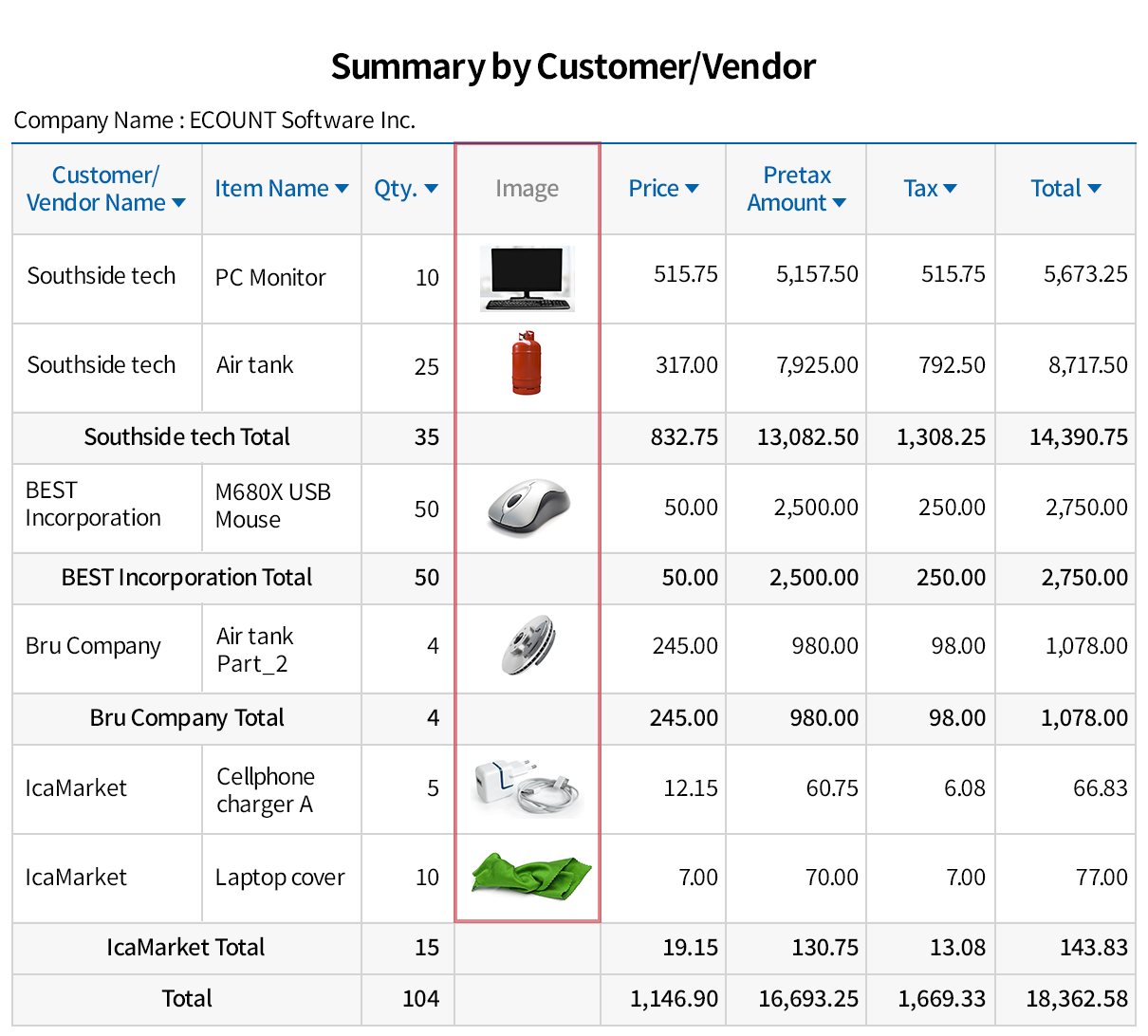Click the Air tank Part_2 image
The image size is (1148, 1036).
click(x=527, y=646)
